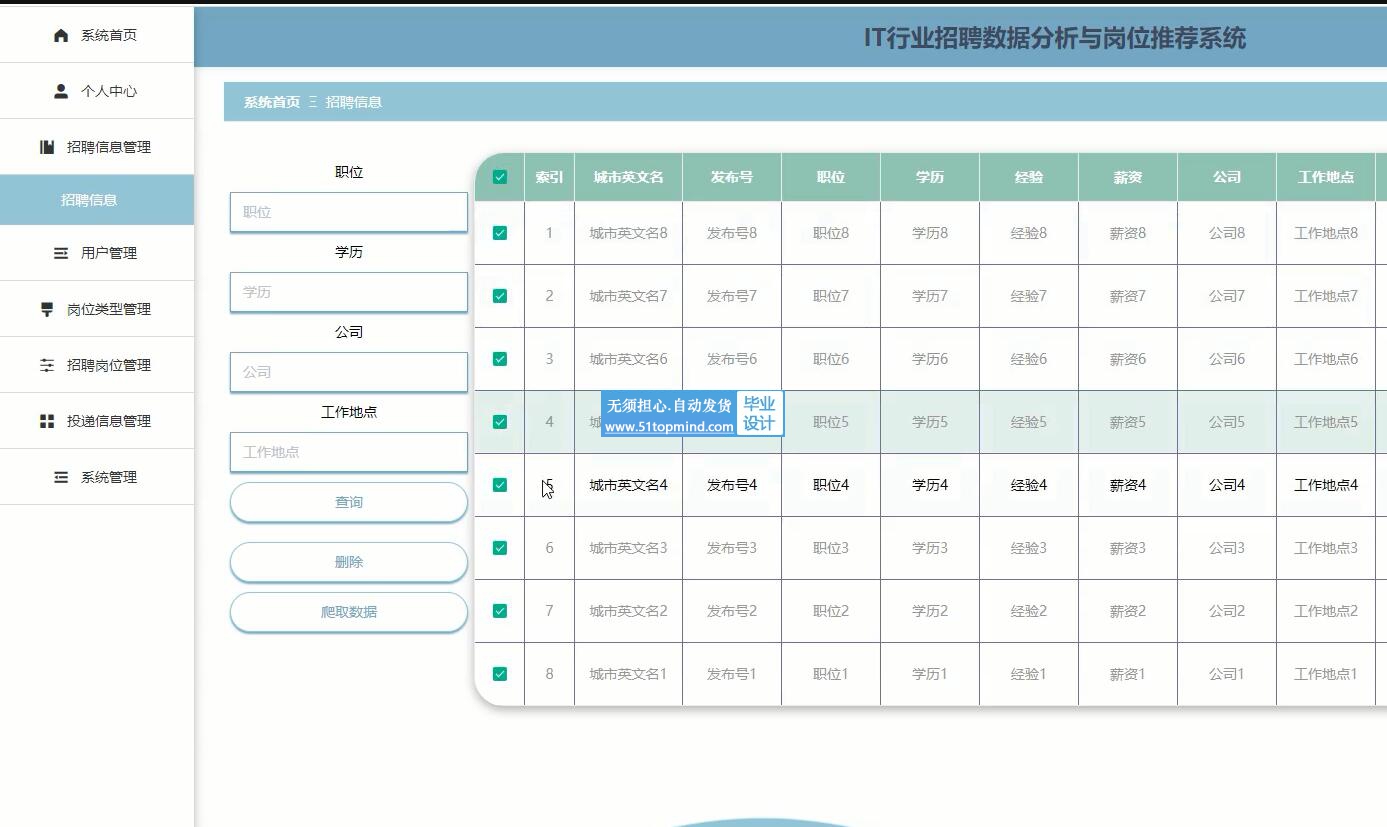Click the cell 职位7
The height and width of the screenshot is (827, 1387).
(x=831, y=296)
